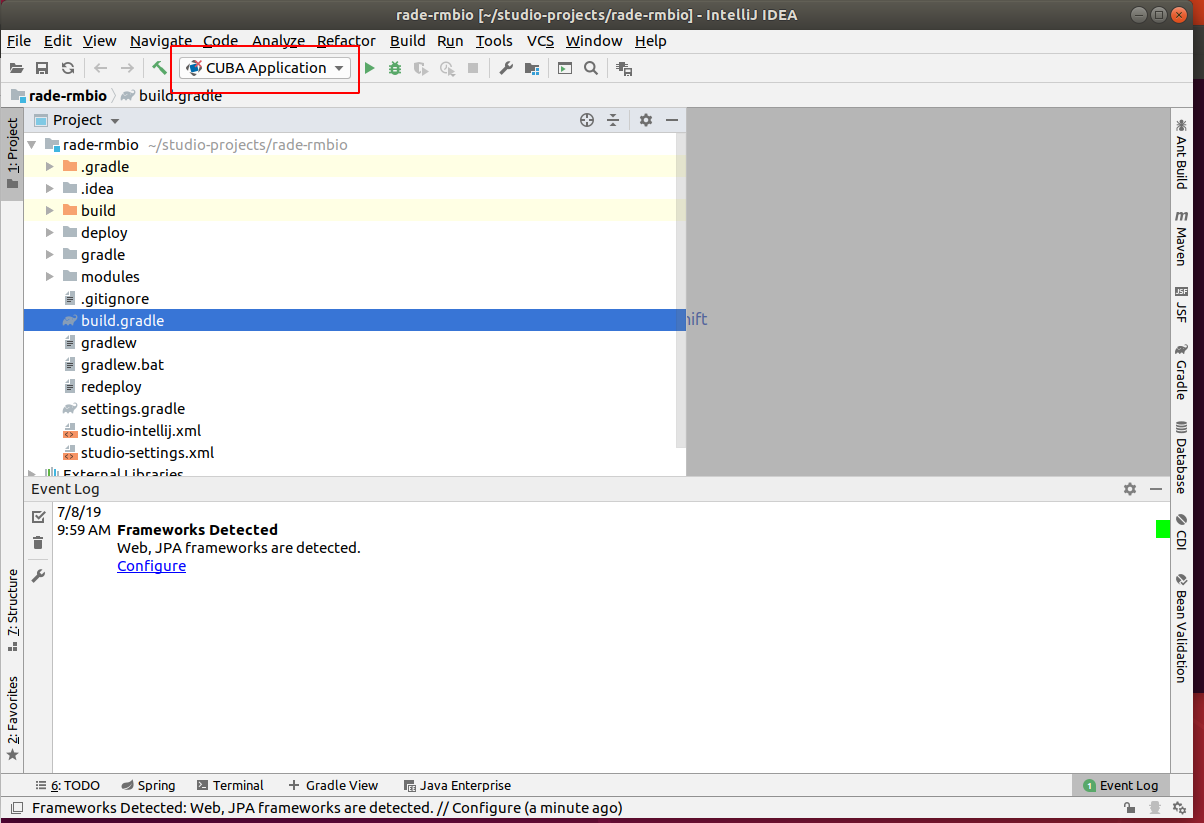Navigate back with the left arrow icon
The width and height of the screenshot is (1204, 823).
[100, 68]
